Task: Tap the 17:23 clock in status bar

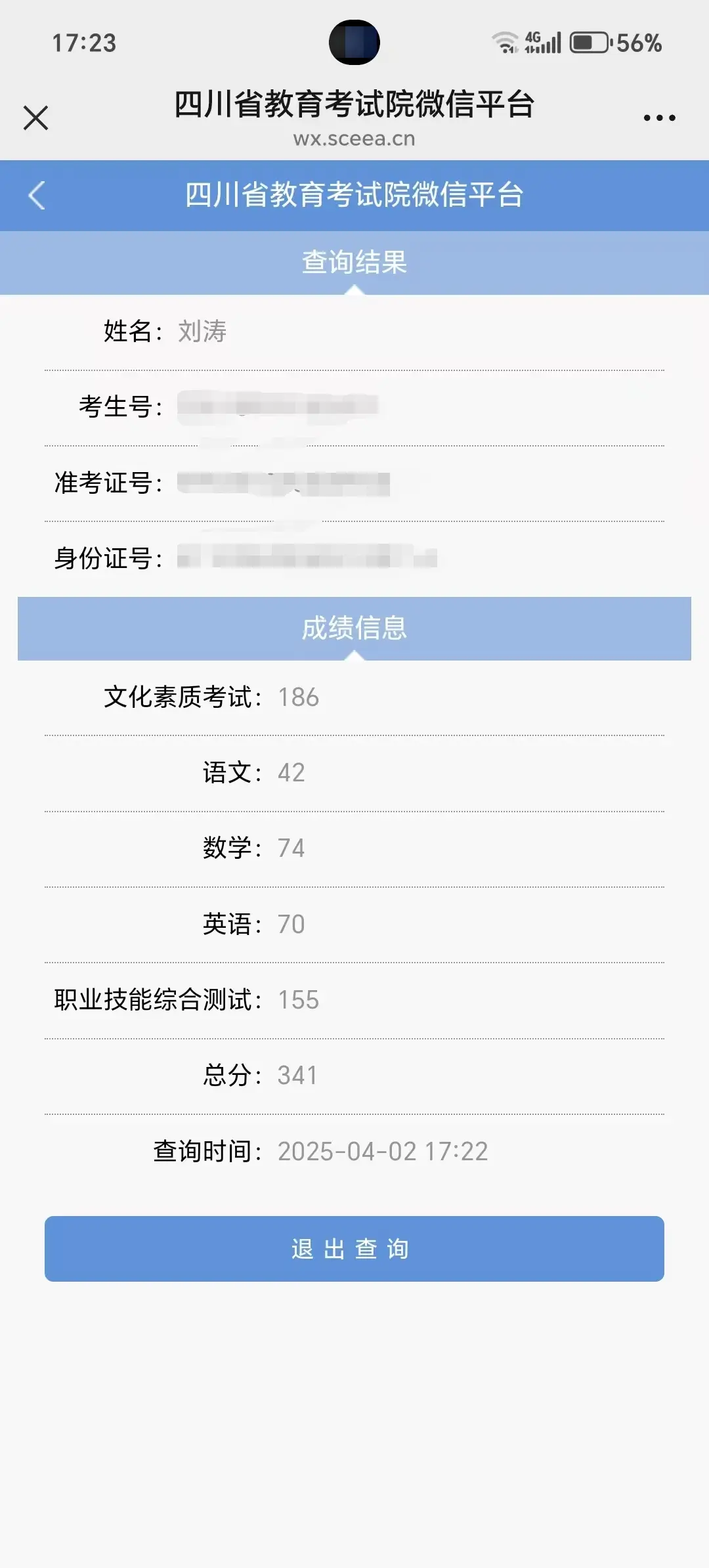Action: click(x=84, y=43)
